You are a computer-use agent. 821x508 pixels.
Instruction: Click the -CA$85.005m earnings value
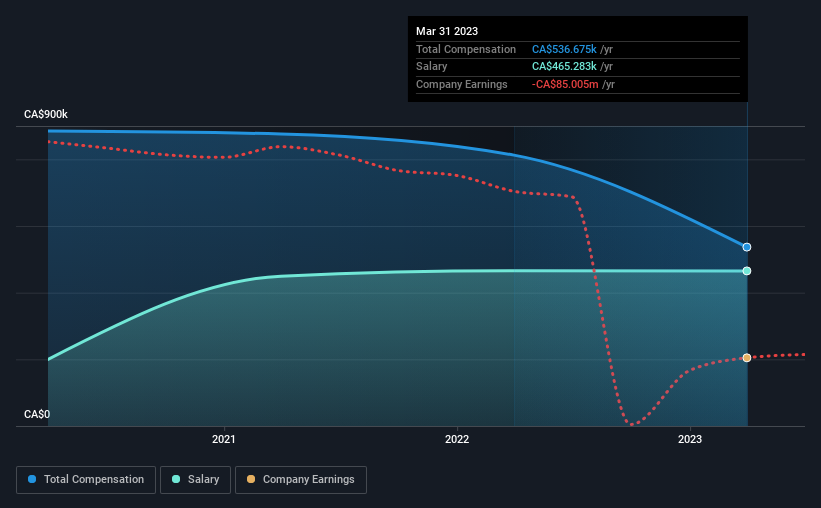[x=565, y=84]
